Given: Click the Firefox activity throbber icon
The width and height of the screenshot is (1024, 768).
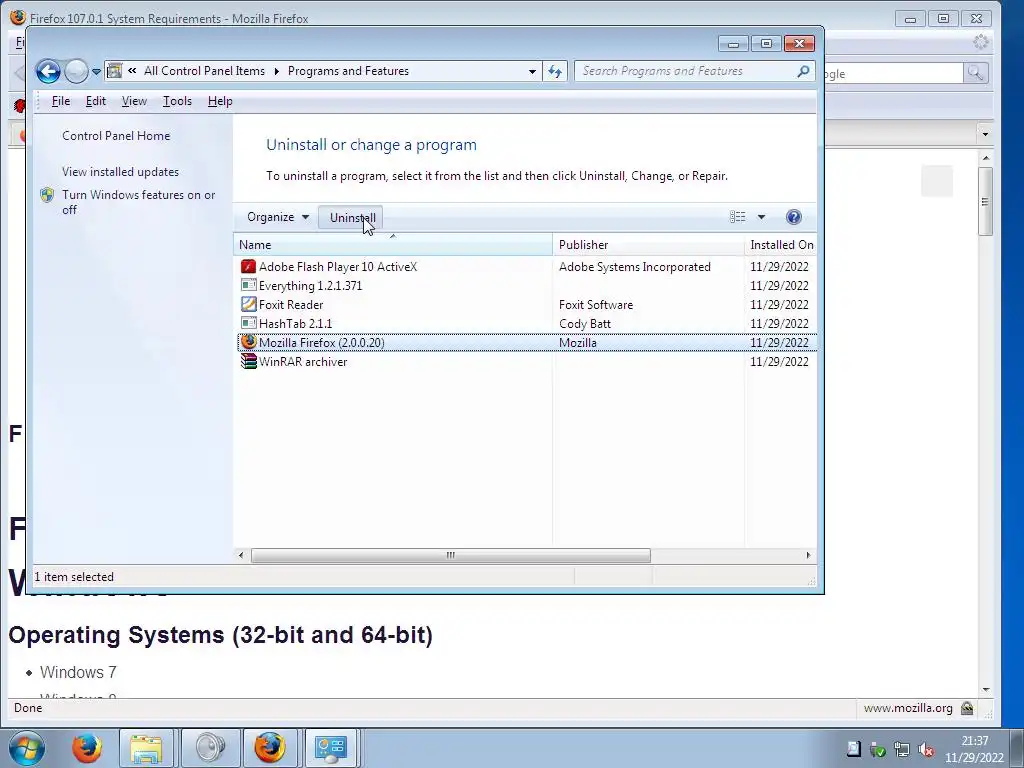Looking at the screenshot, I should 981,42.
